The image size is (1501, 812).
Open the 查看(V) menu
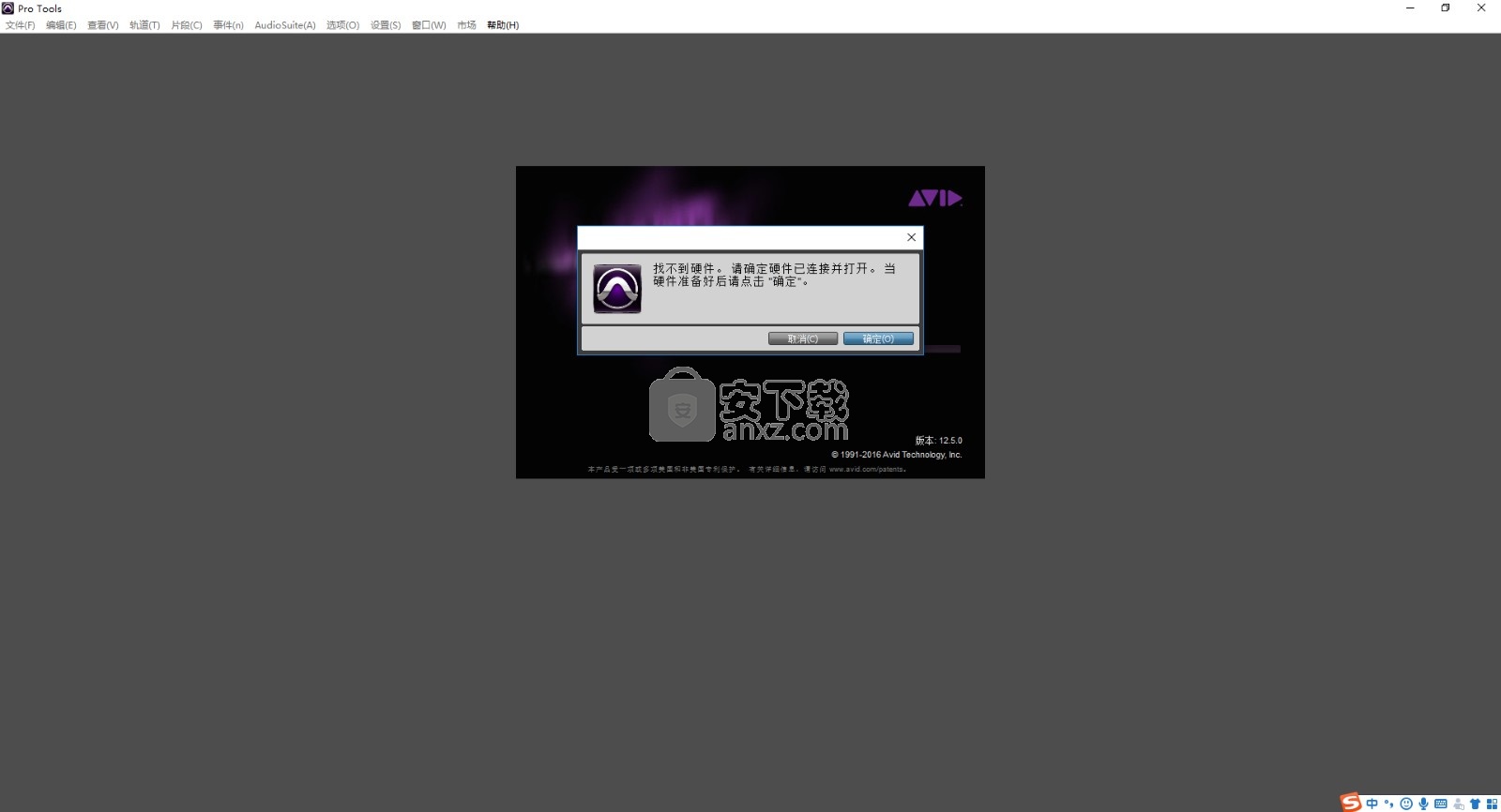coord(103,25)
